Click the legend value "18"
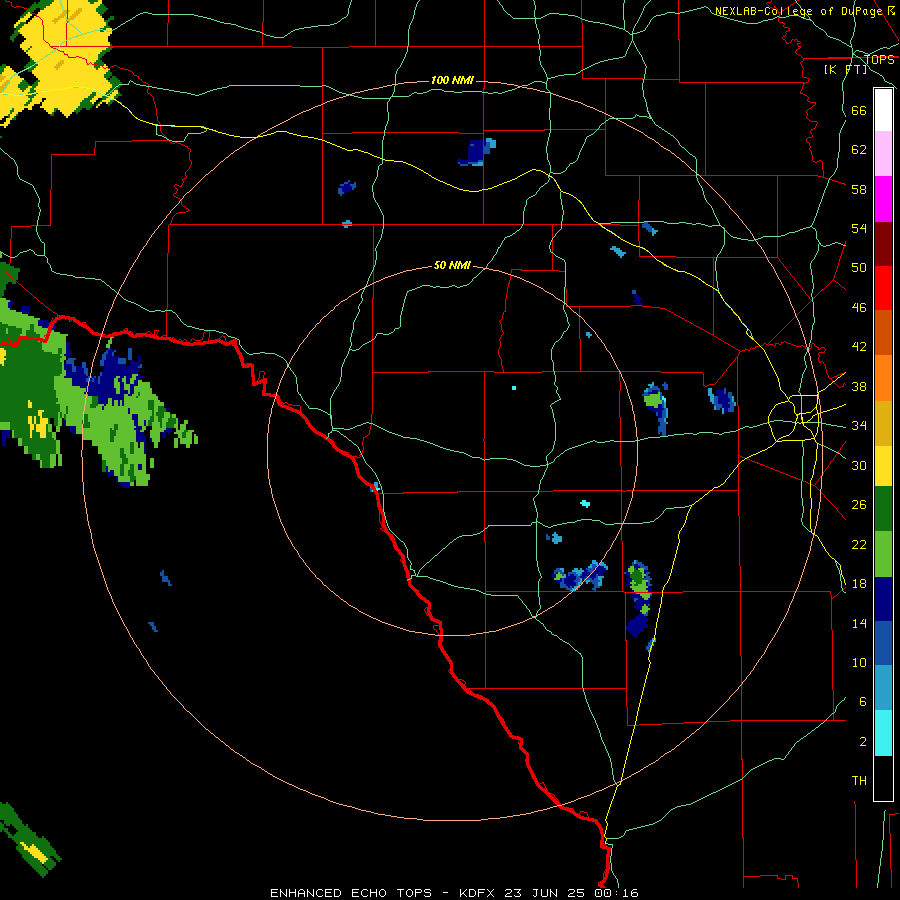Viewport: 900px width, 900px height. tap(859, 583)
